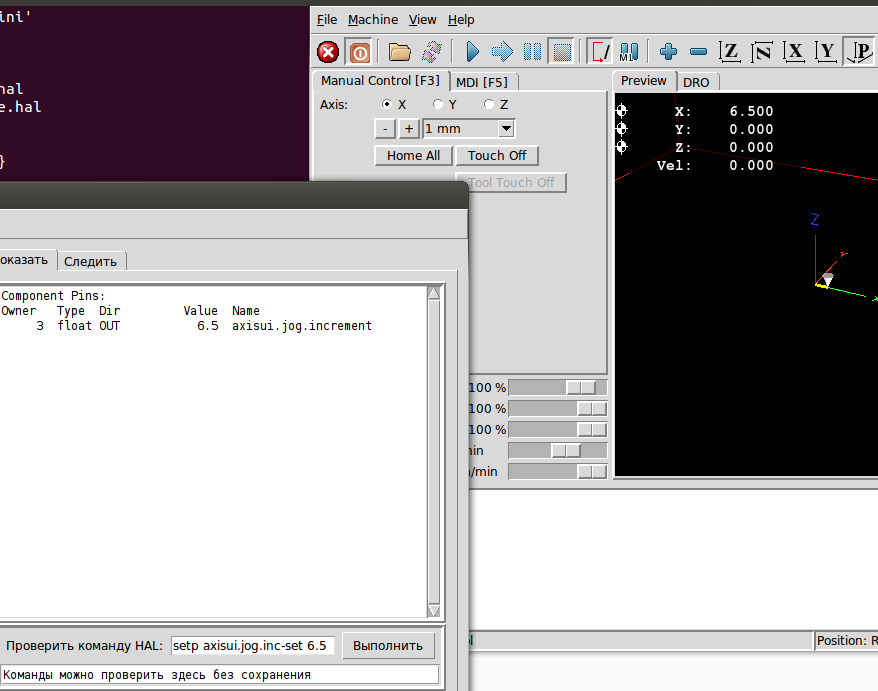Click X axis homed indicator in preview

[x=622, y=110]
